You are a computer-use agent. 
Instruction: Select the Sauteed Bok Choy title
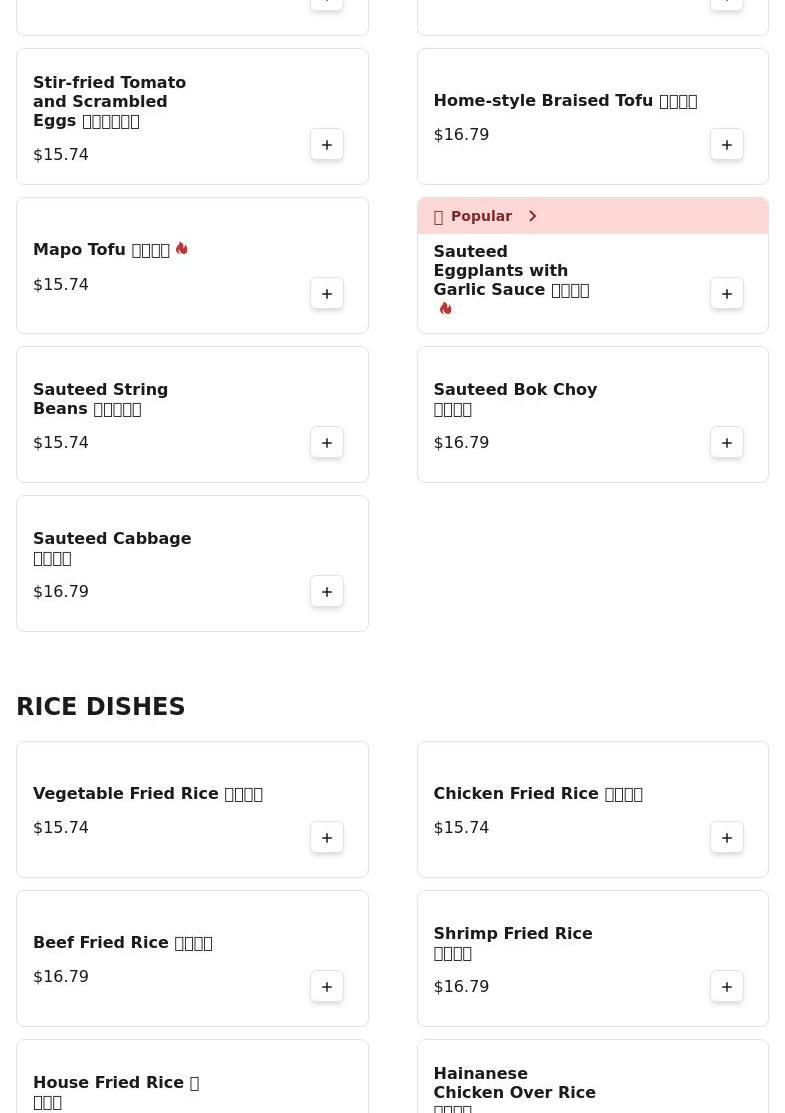pos(515,399)
